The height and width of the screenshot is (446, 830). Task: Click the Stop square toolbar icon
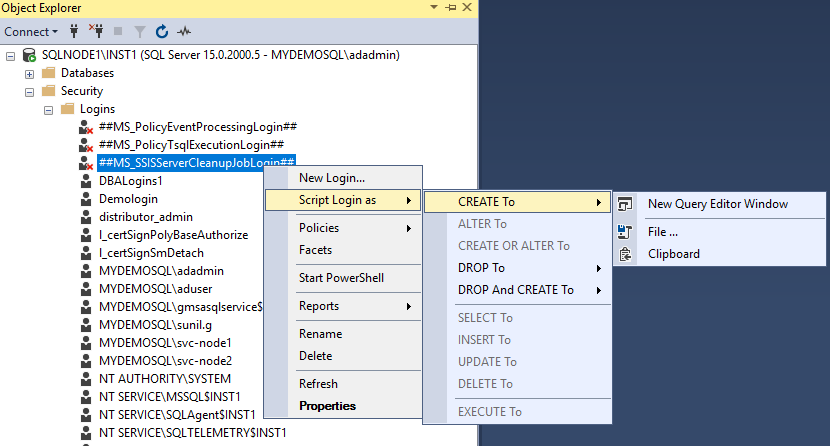pyautogui.click(x=118, y=32)
